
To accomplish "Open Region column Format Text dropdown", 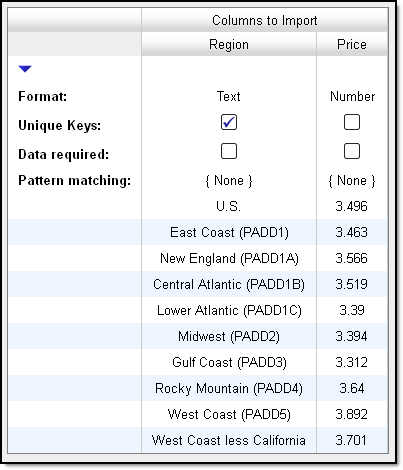I will click(x=229, y=96).
